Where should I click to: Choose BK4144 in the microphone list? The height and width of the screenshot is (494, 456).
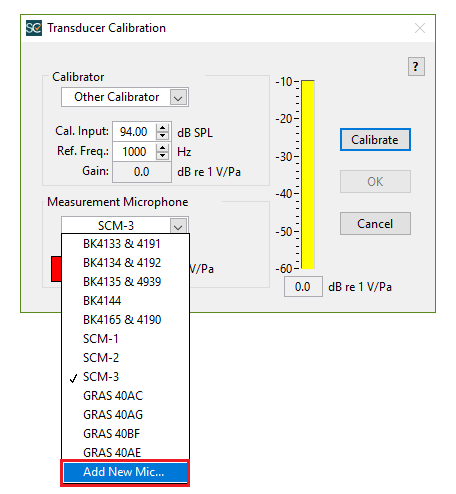(125, 301)
